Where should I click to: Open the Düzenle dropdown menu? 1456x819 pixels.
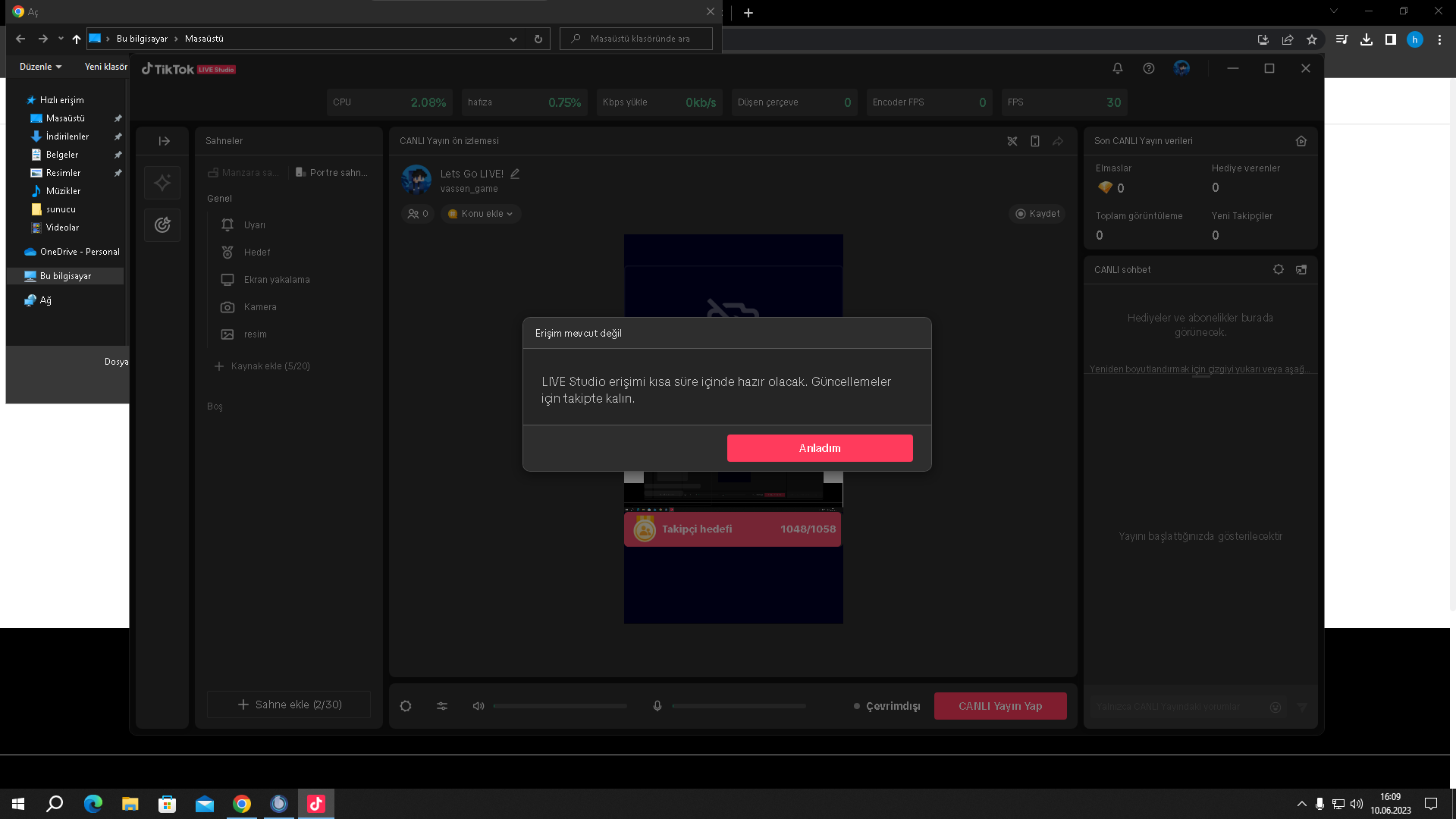(40, 67)
